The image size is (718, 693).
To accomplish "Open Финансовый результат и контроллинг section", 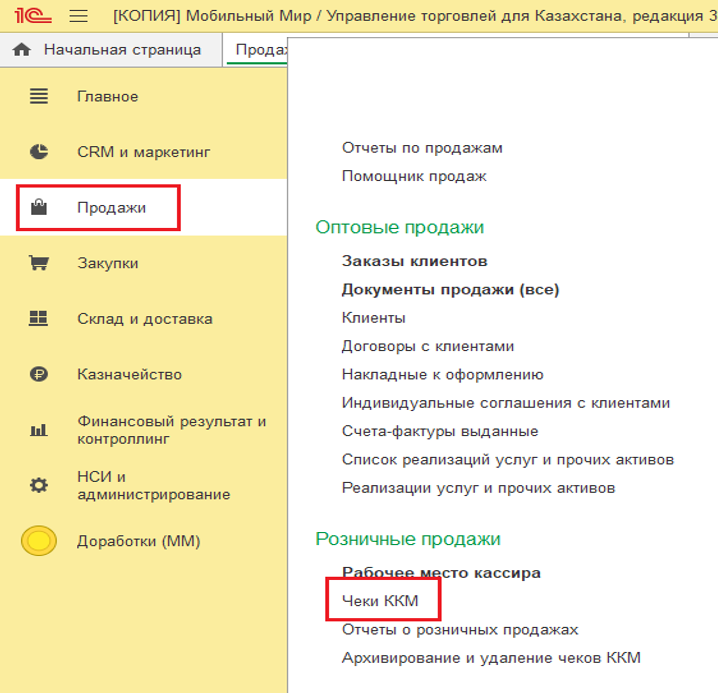I will pyautogui.click(x=171, y=430).
